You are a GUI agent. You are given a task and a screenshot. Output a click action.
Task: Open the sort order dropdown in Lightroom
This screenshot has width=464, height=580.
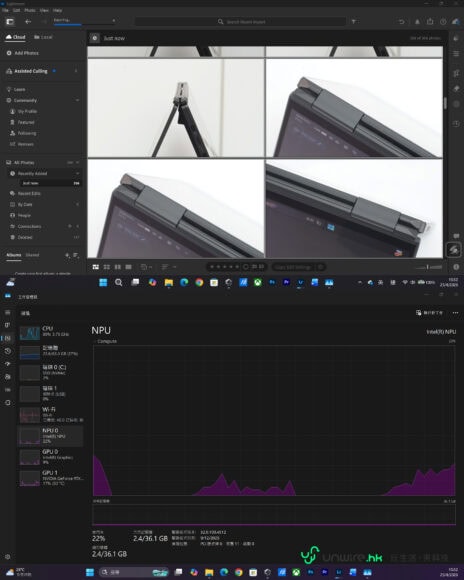[x=169, y=267]
